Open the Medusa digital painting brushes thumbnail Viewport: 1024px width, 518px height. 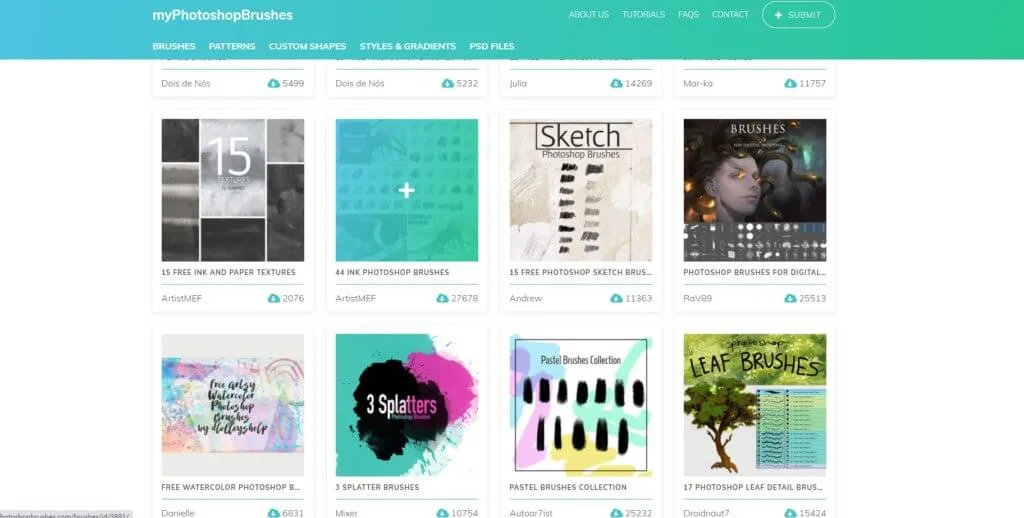pos(755,190)
